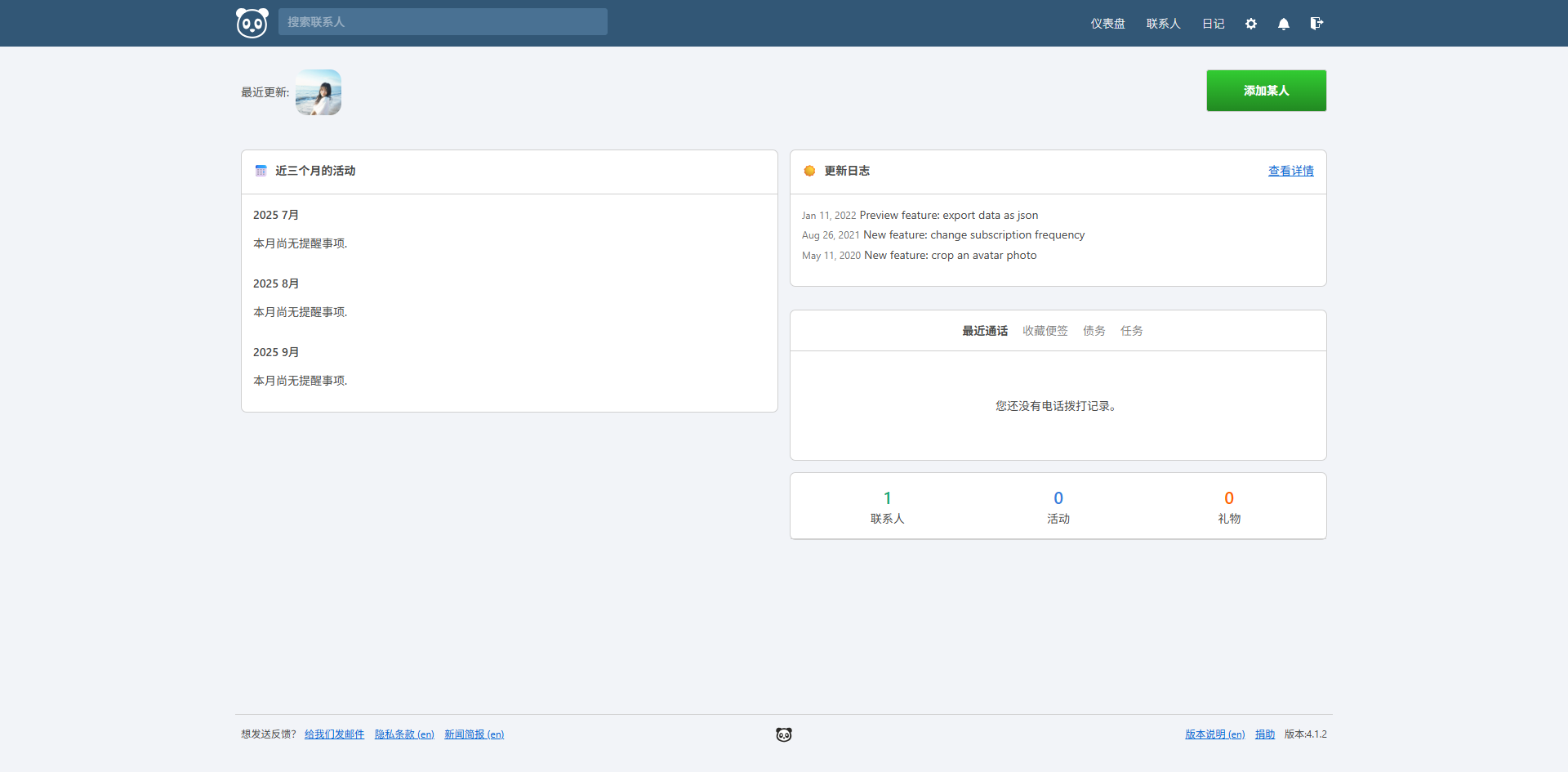Open 隐私条款 (en) link
This screenshot has height=772, width=1568.
[404, 734]
